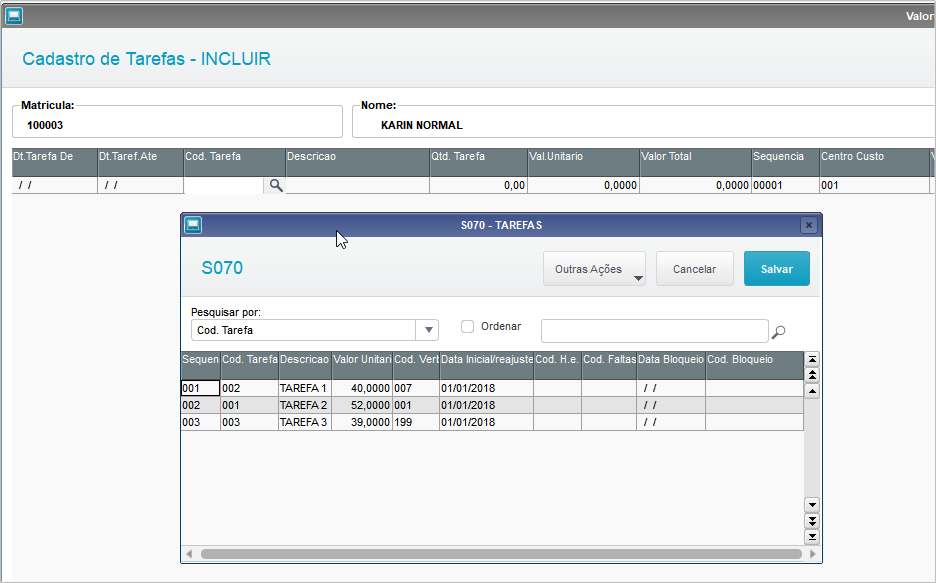936x583 pixels.
Task: Click the horizontal scrollbar left arrow
Action: point(189,554)
